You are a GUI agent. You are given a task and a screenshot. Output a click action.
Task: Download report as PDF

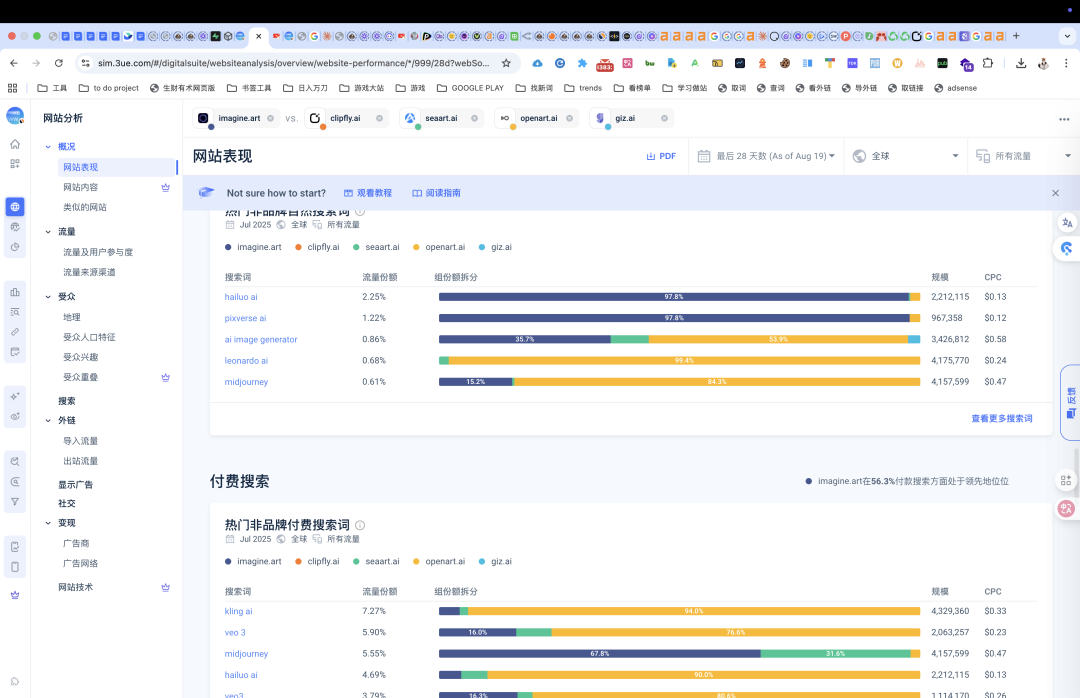[x=661, y=156]
